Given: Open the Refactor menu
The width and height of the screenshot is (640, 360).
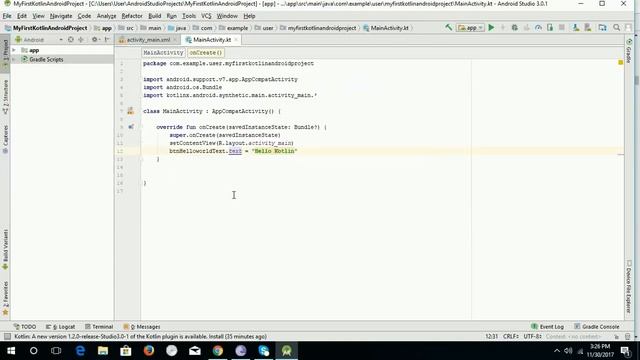Looking at the screenshot, I should coord(132,16).
